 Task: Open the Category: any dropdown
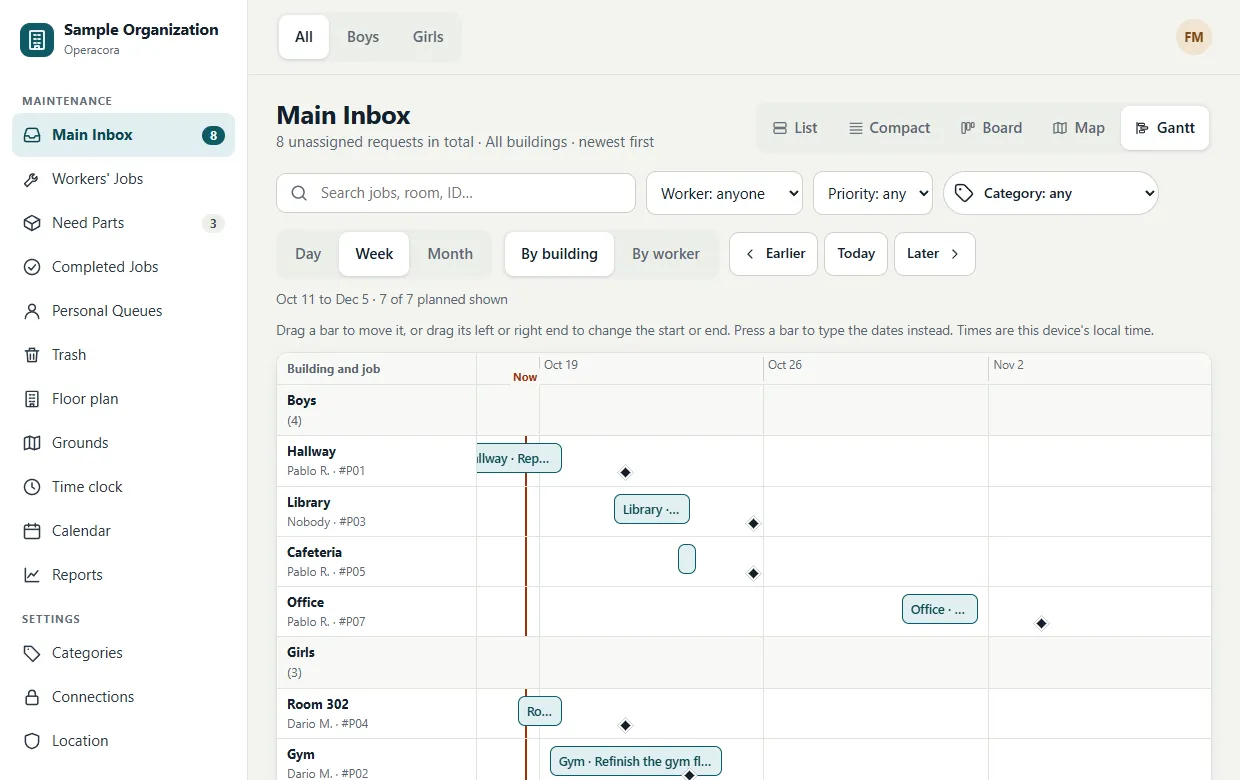(x=1051, y=194)
